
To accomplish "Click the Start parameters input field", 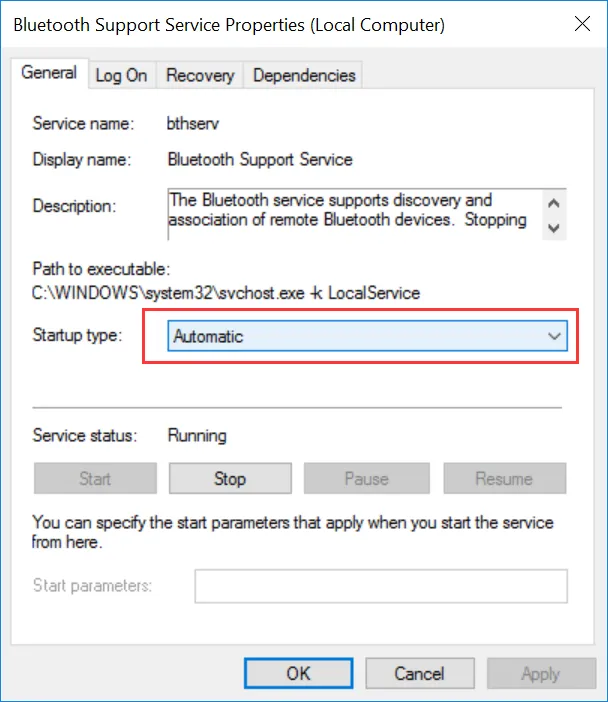I will point(380,586).
